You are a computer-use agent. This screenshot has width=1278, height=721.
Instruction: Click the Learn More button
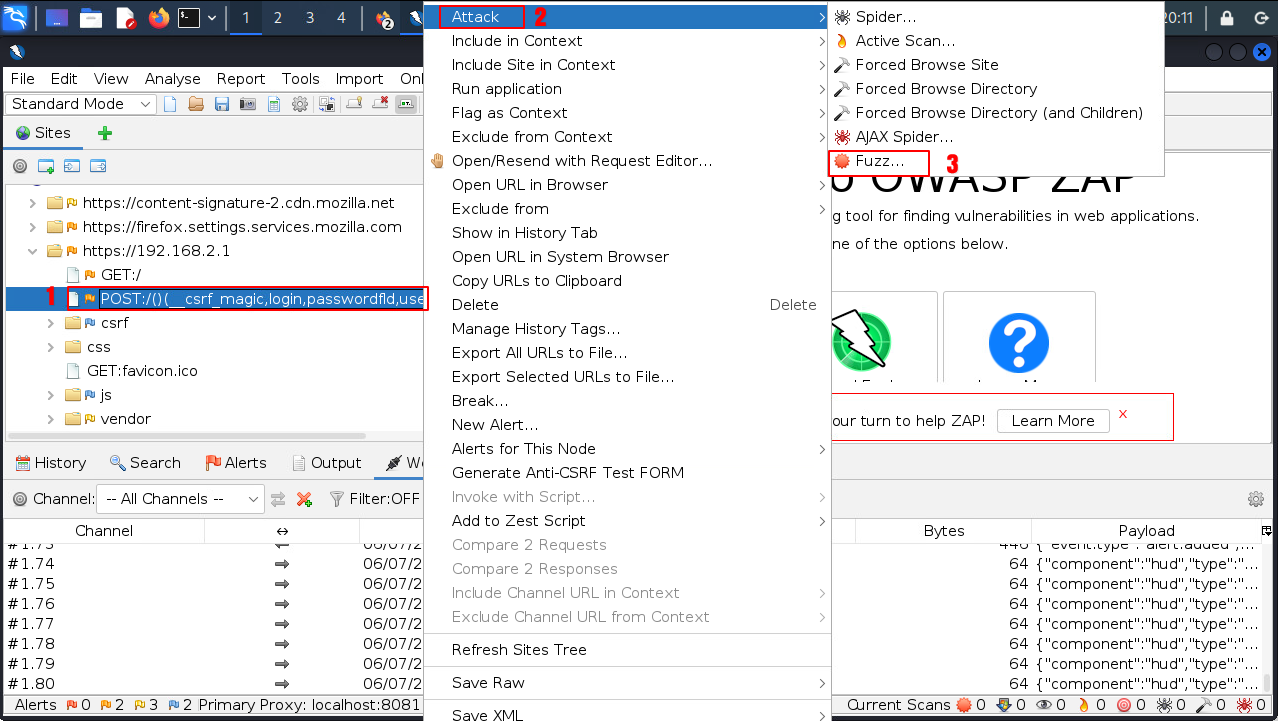1052,421
